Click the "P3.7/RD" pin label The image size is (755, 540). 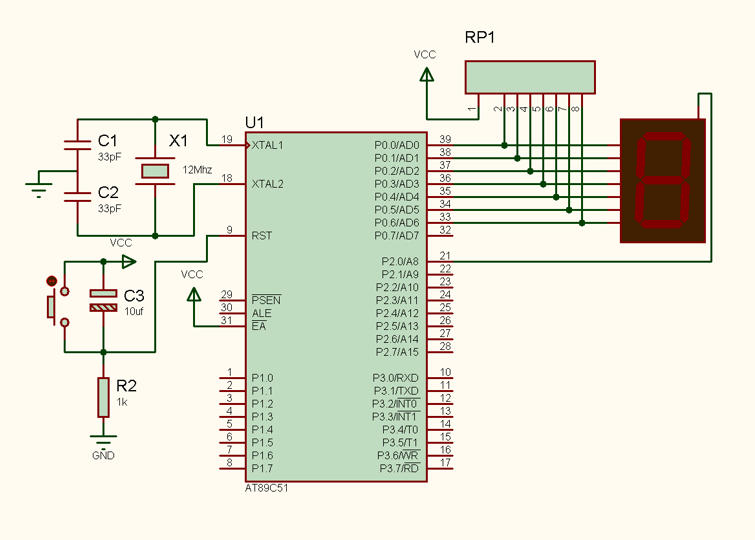399,468
